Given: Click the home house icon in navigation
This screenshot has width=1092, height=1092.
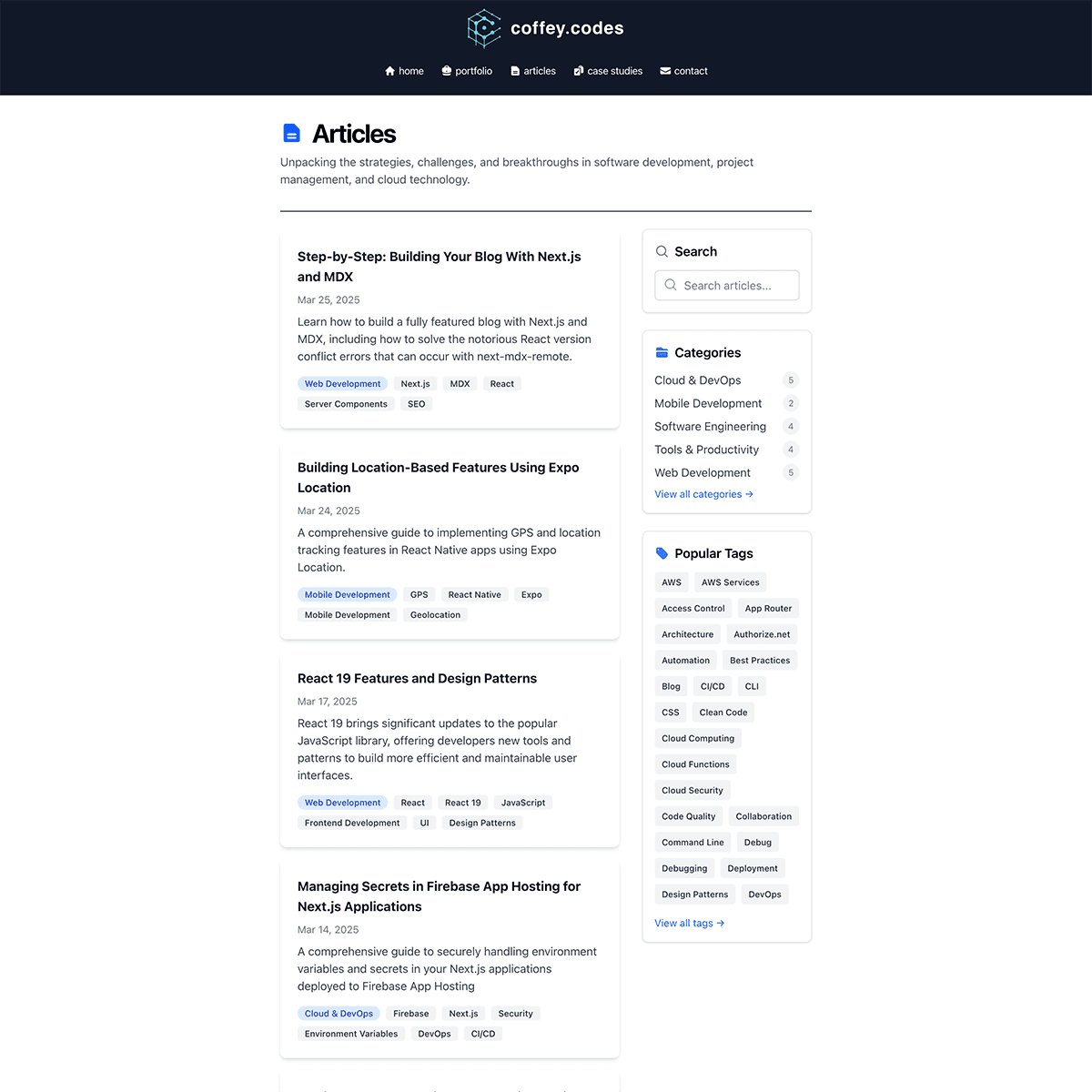Looking at the screenshot, I should pyautogui.click(x=389, y=71).
